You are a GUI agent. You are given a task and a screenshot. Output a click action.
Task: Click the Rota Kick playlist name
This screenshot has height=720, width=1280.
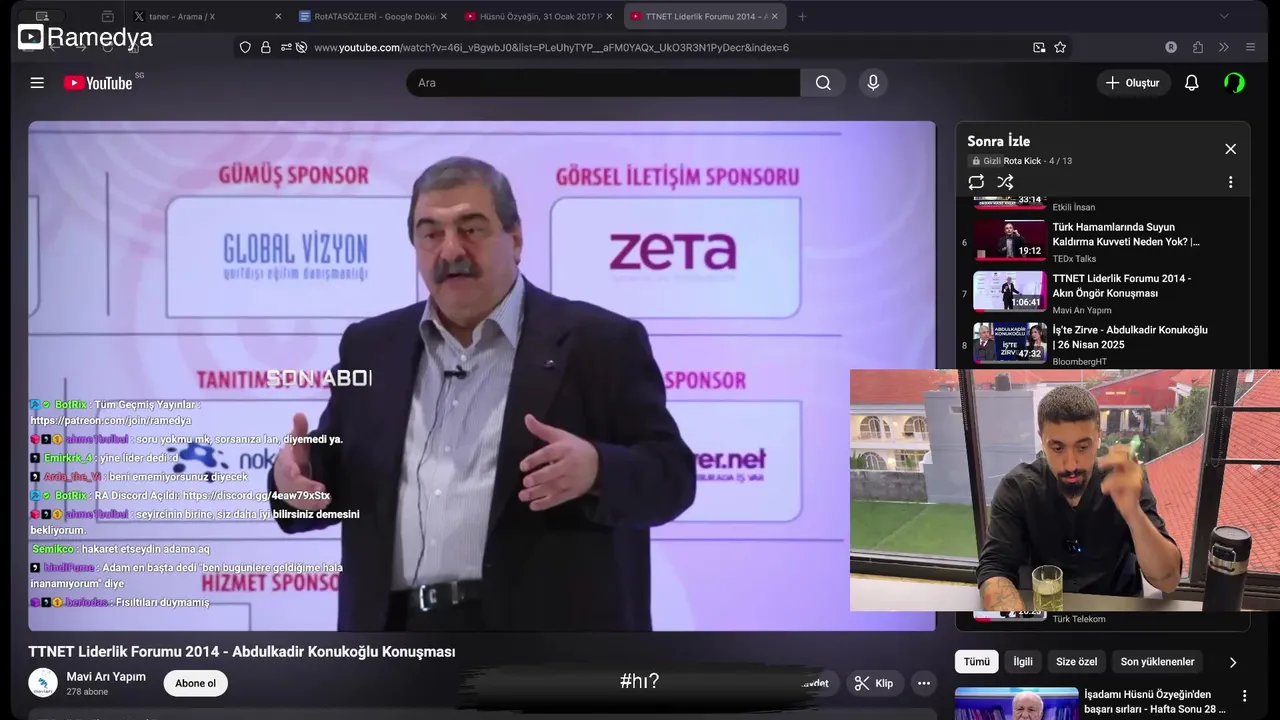[x=1022, y=161]
